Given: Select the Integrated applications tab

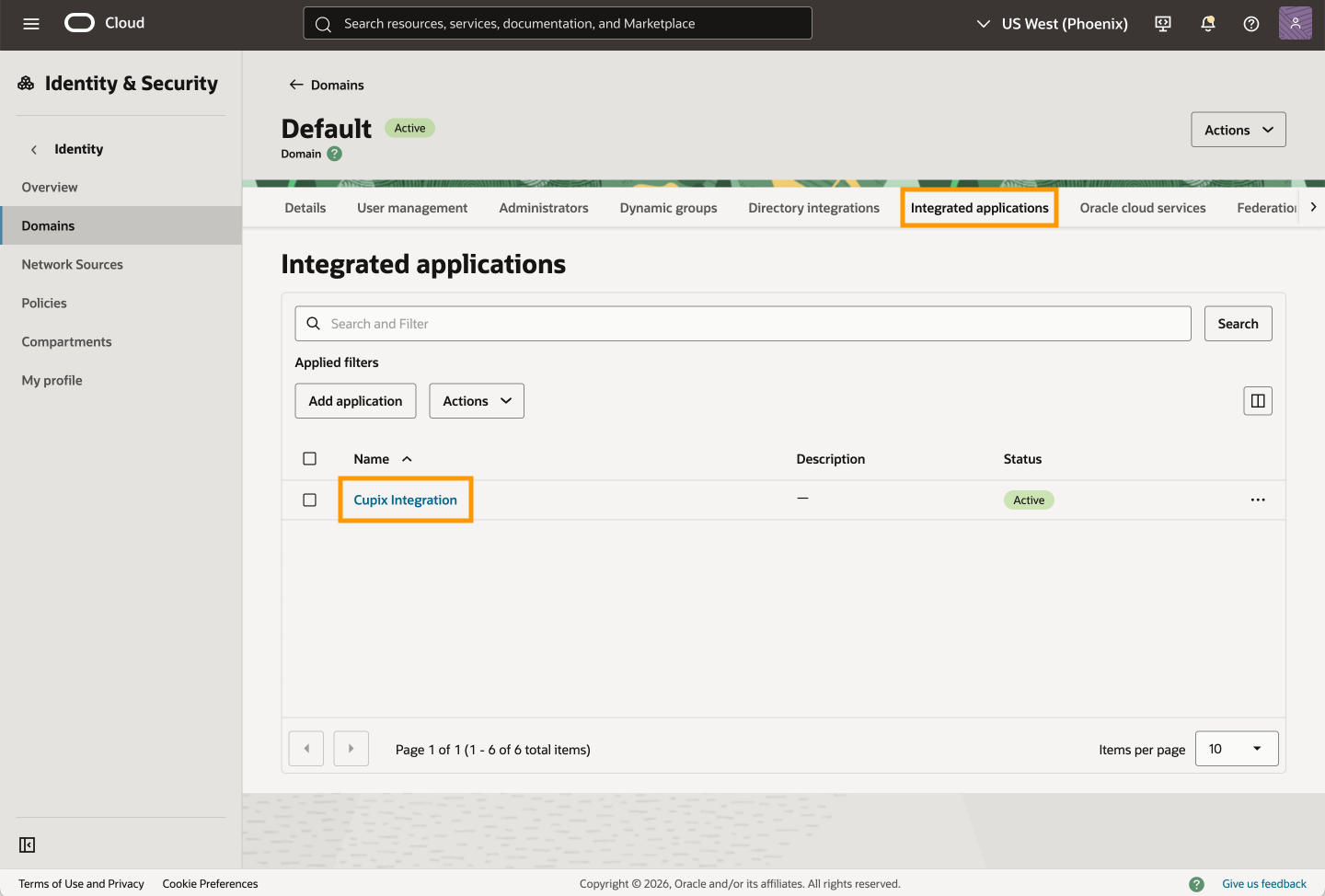Looking at the screenshot, I should click(x=980, y=208).
